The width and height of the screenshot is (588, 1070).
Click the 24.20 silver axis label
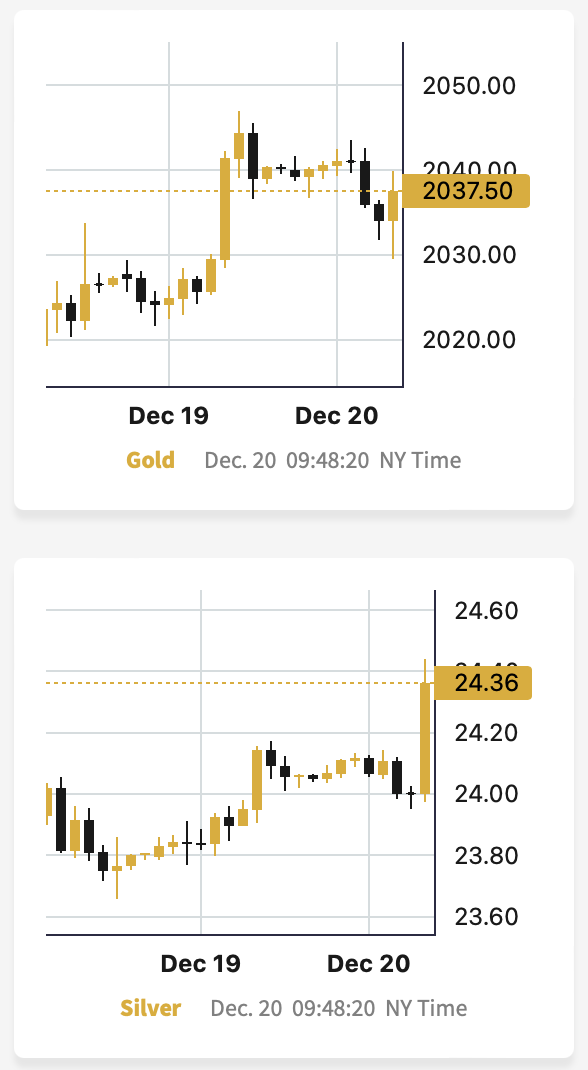tap(486, 733)
